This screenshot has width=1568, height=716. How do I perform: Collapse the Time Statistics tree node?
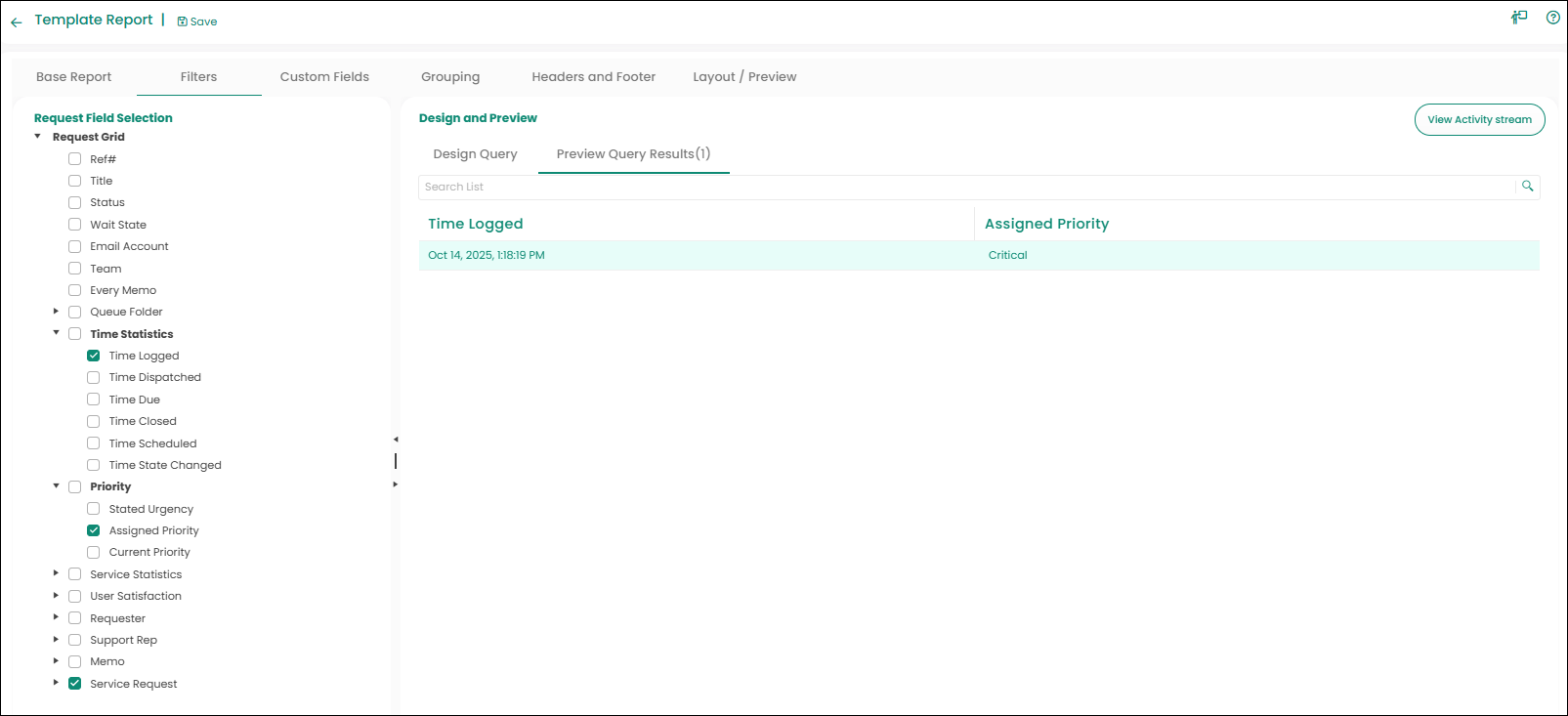(56, 333)
